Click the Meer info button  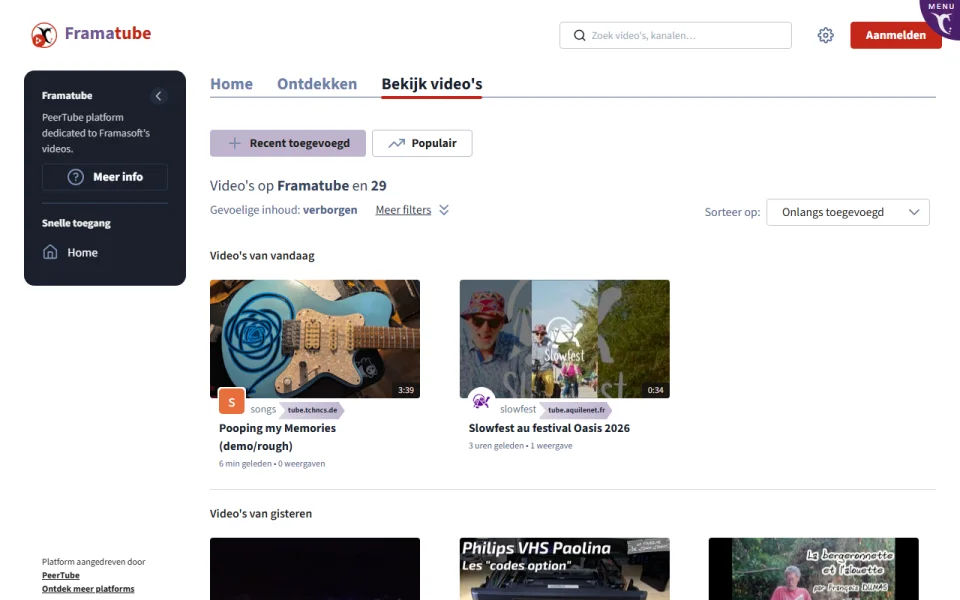coord(105,177)
